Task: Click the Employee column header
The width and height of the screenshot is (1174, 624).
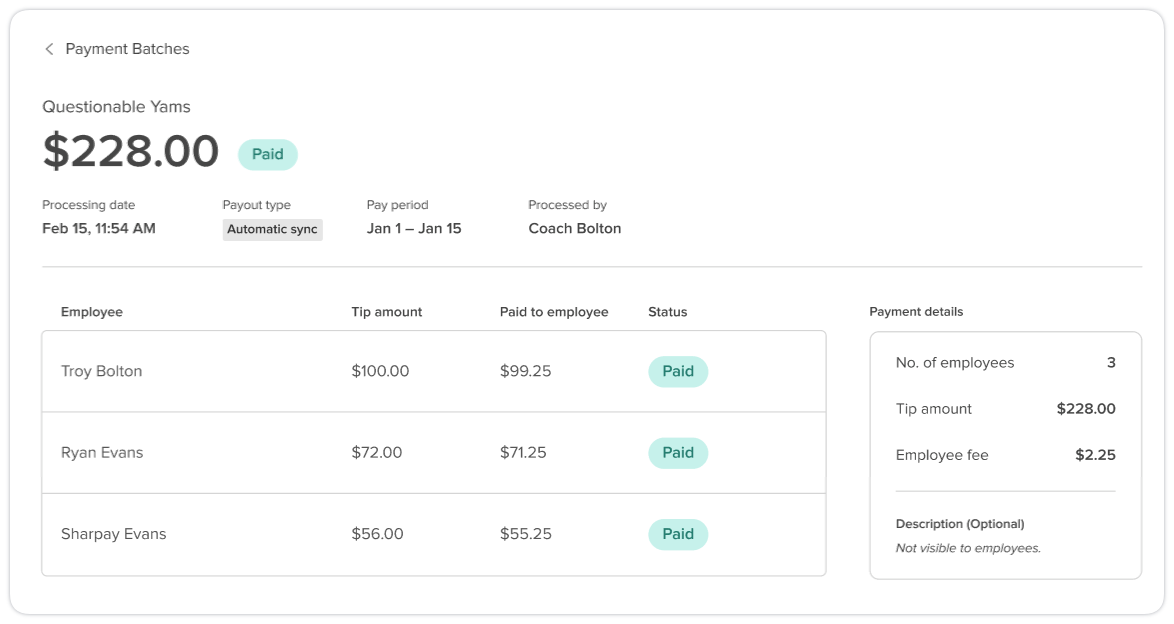Action: tap(91, 311)
